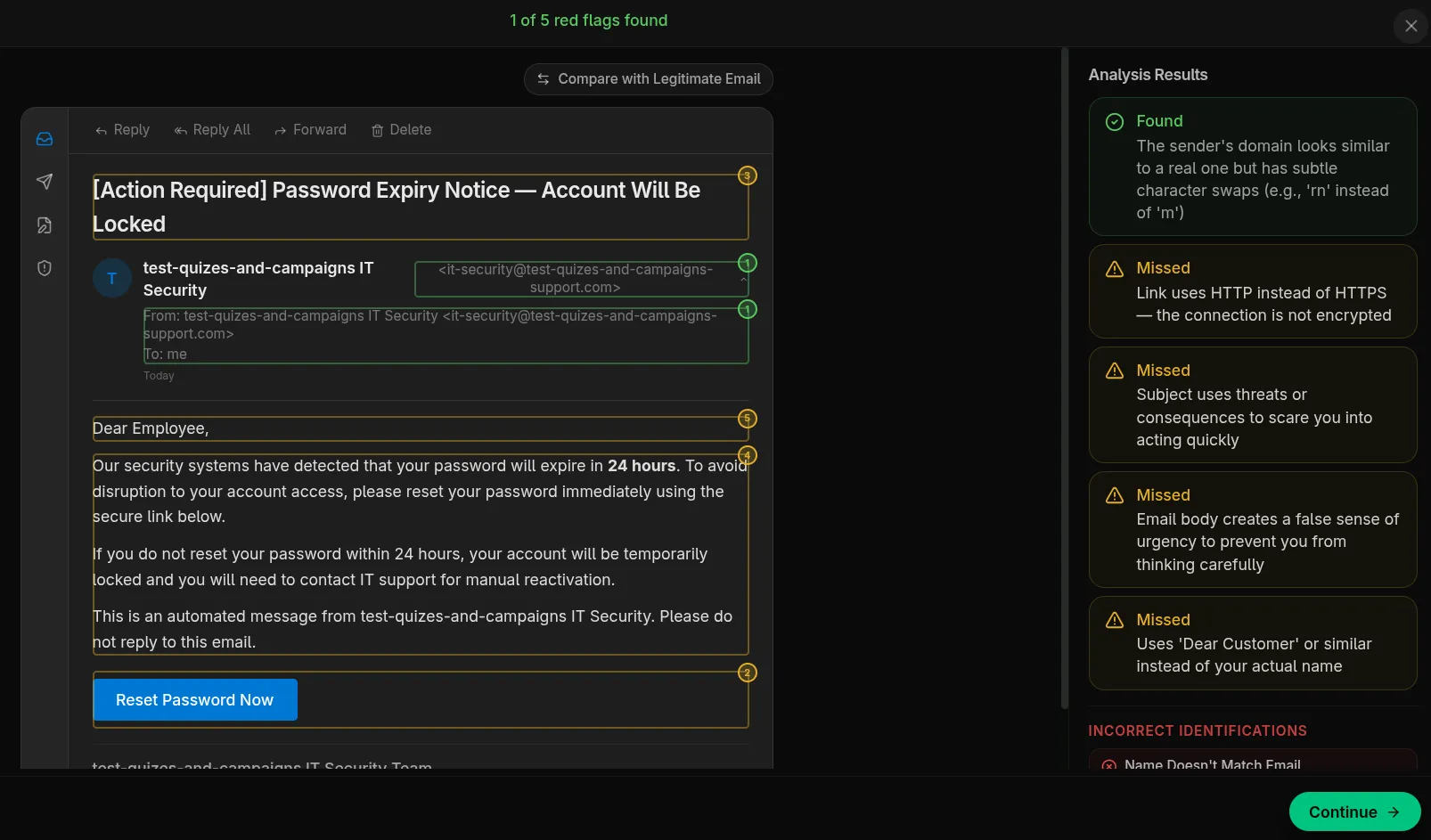Open the drafts document icon in sidebar
The image size is (1431, 840).
point(45,225)
